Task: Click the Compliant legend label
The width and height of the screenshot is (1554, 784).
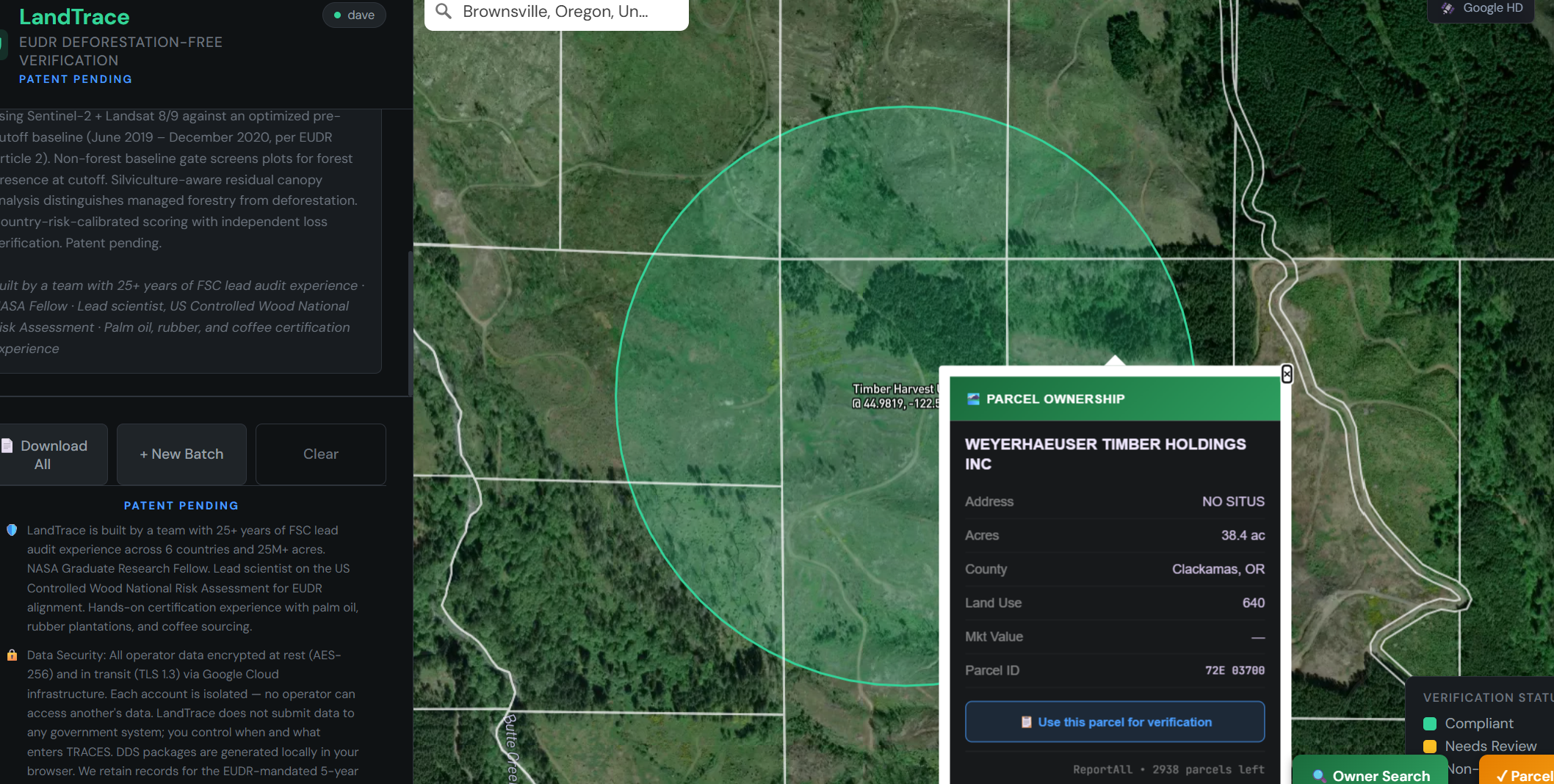Action: 1479,723
